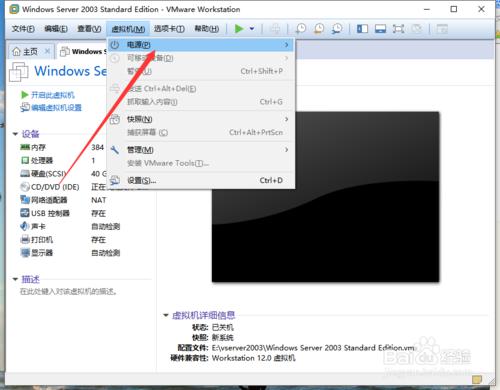Image resolution: width=500 pixels, height=390 pixels.
Task: Click the green Power On play button in toolbar
Action: pos(239,29)
